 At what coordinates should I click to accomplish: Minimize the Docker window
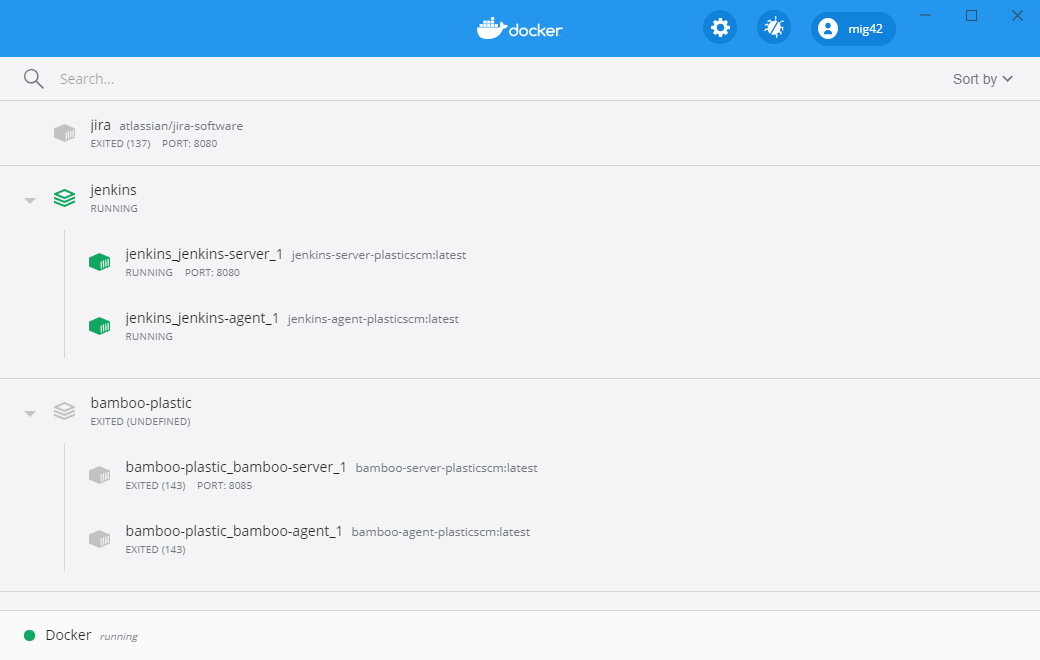tap(926, 15)
